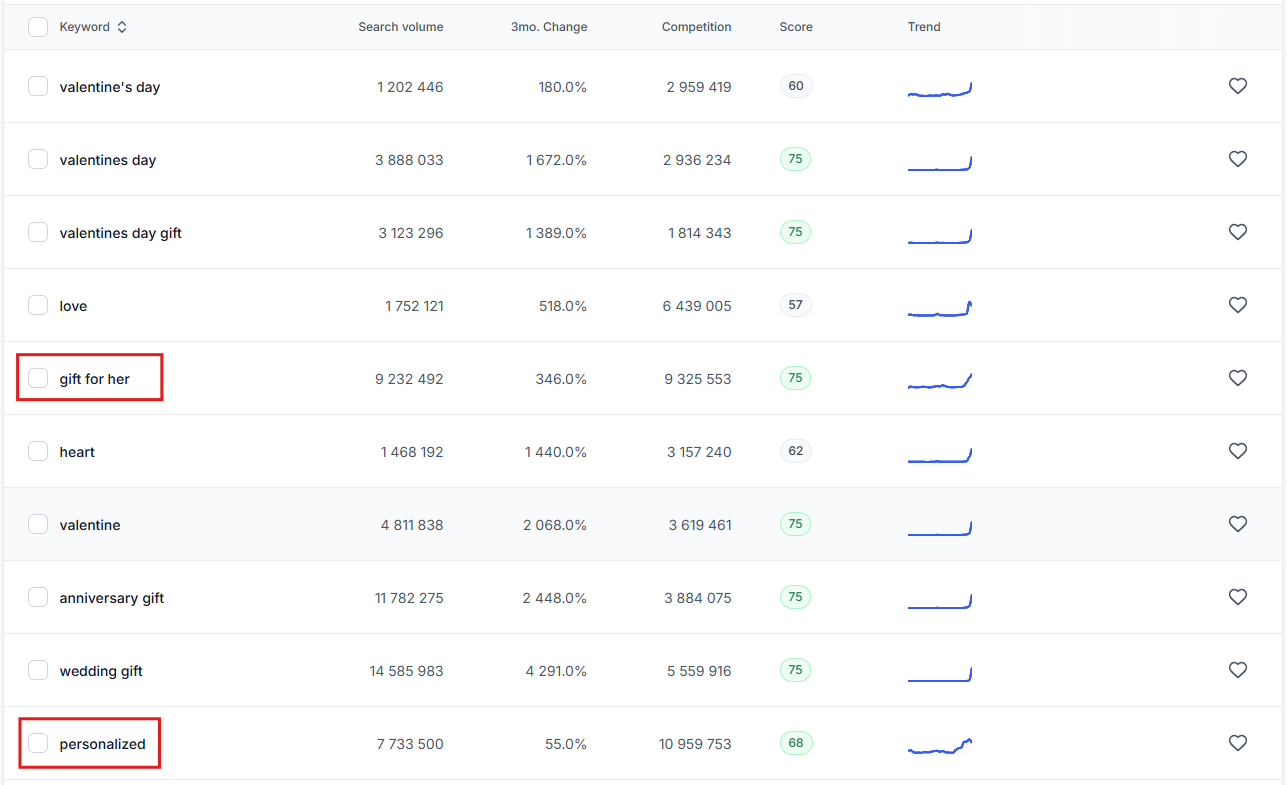This screenshot has height=785, width=1287.
Task: Tick checkbox beside "valentines day"
Action: pos(38,159)
